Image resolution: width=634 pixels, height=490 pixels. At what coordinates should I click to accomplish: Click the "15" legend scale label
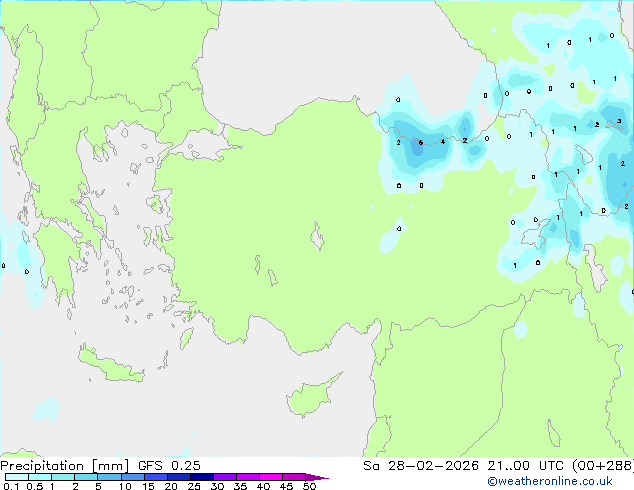pos(148,486)
